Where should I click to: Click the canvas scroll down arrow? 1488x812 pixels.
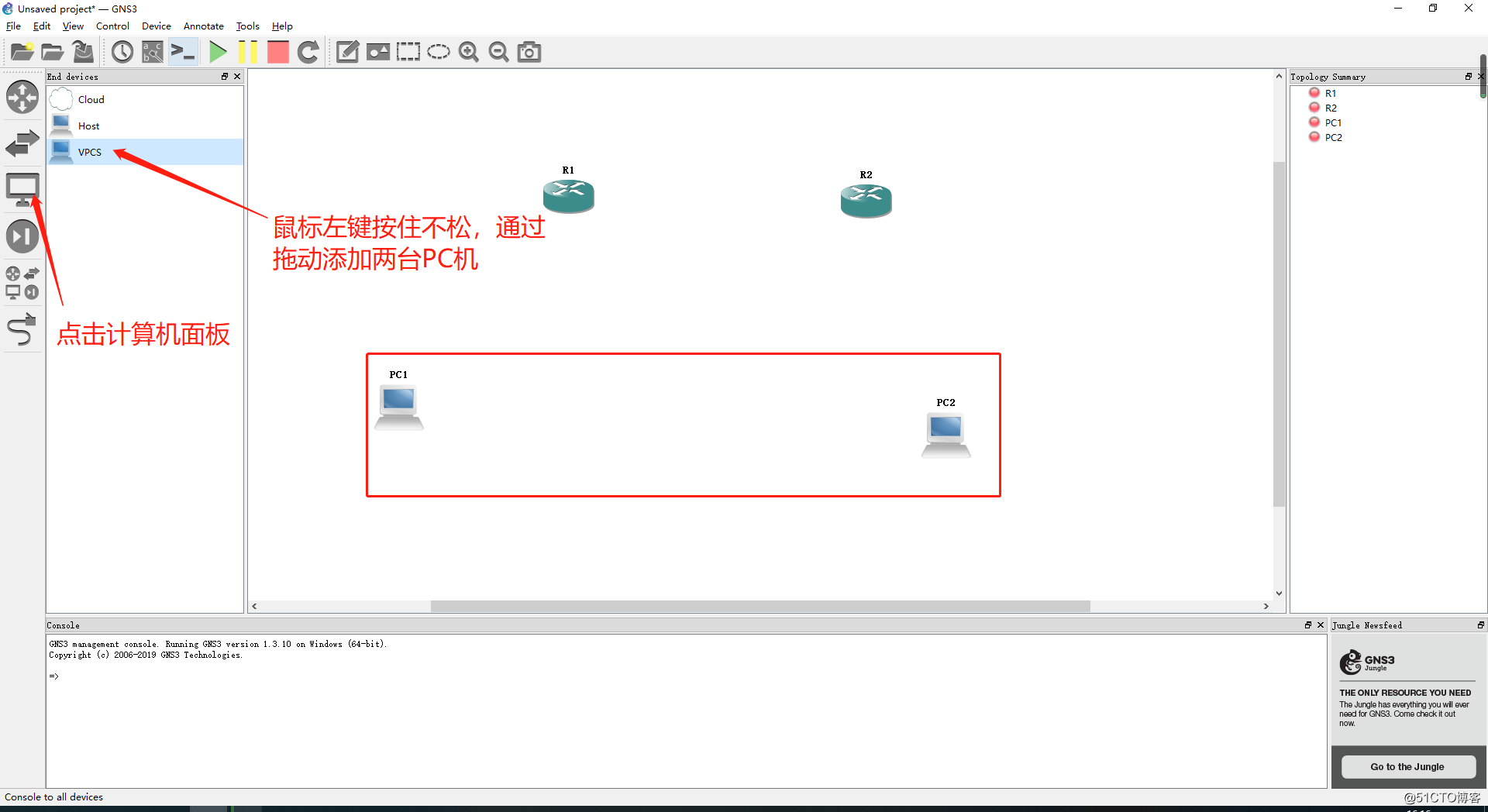click(1279, 594)
